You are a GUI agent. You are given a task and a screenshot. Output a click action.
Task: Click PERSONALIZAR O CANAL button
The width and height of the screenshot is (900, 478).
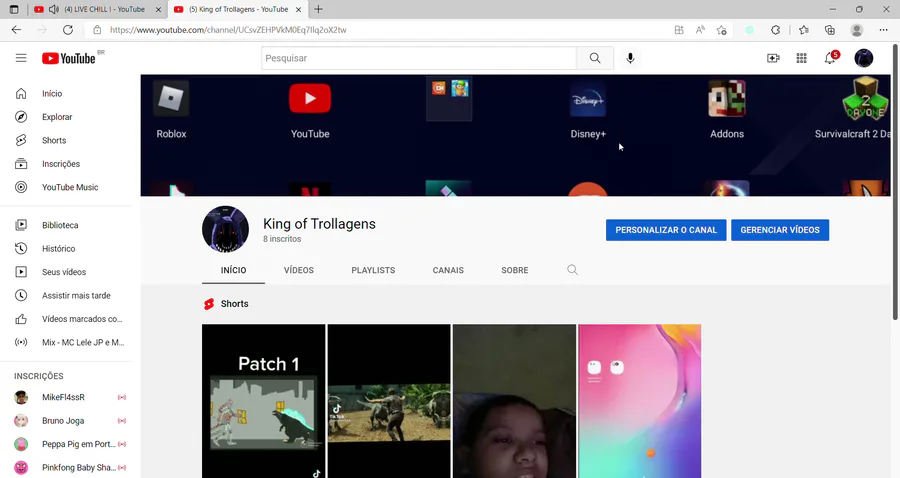pyautogui.click(x=666, y=230)
